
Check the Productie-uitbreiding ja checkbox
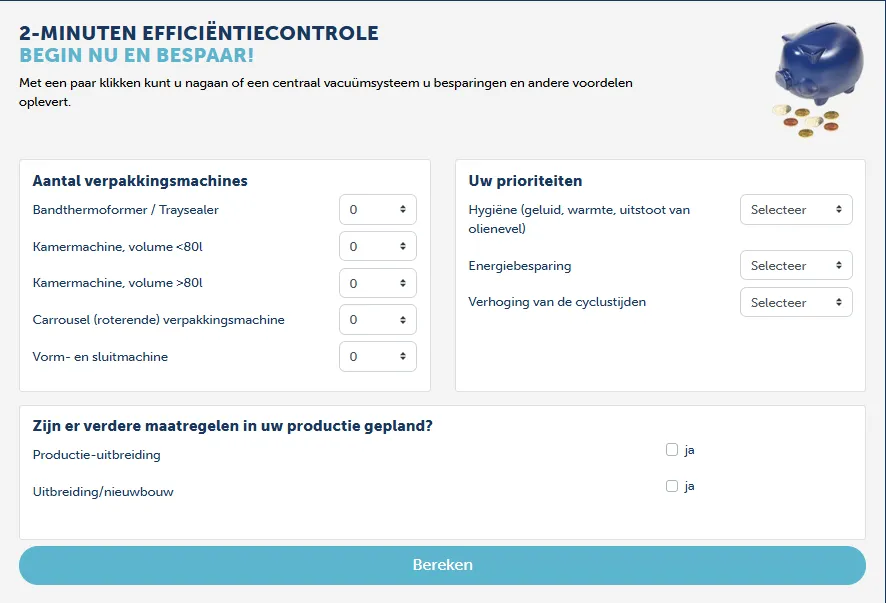coord(672,450)
